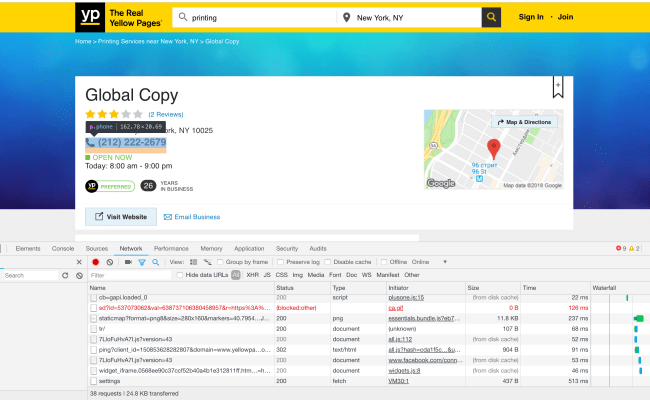Switch to Sources tab
The width and height of the screenshot is (650, 400).
click(x=97, y=249)
